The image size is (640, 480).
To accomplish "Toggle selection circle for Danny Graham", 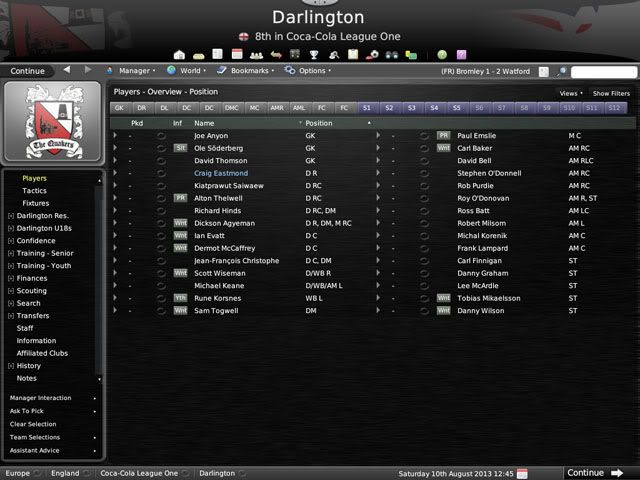I will 424,273.
